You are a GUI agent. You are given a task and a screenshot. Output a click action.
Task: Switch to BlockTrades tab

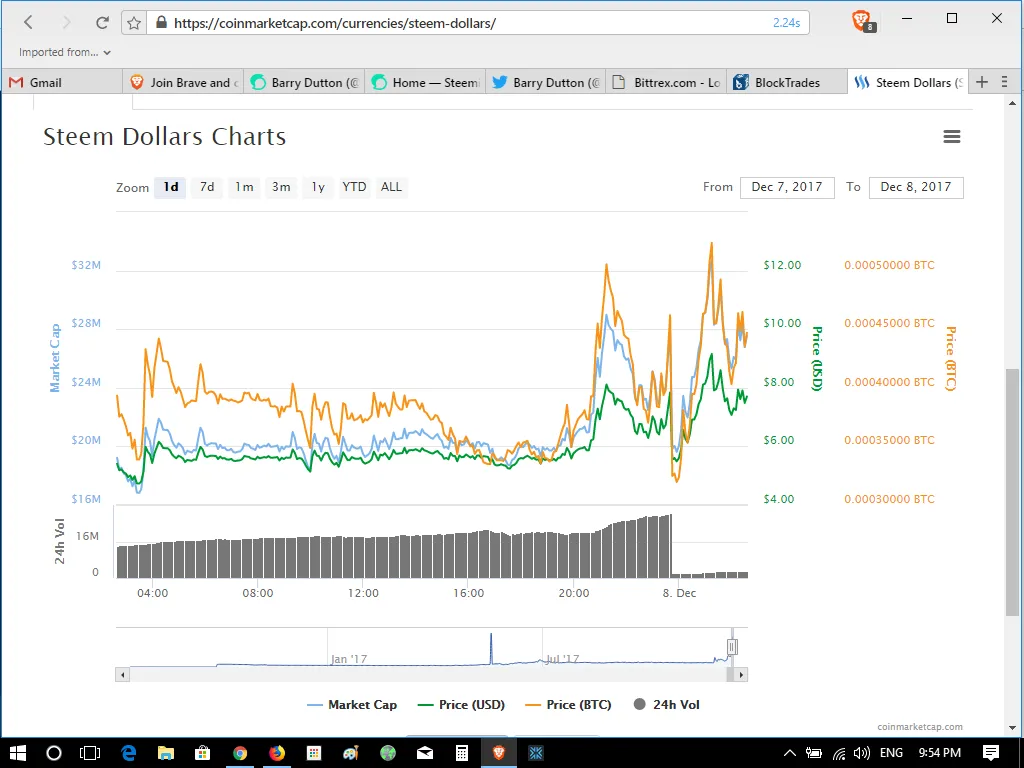coord(788,82)
